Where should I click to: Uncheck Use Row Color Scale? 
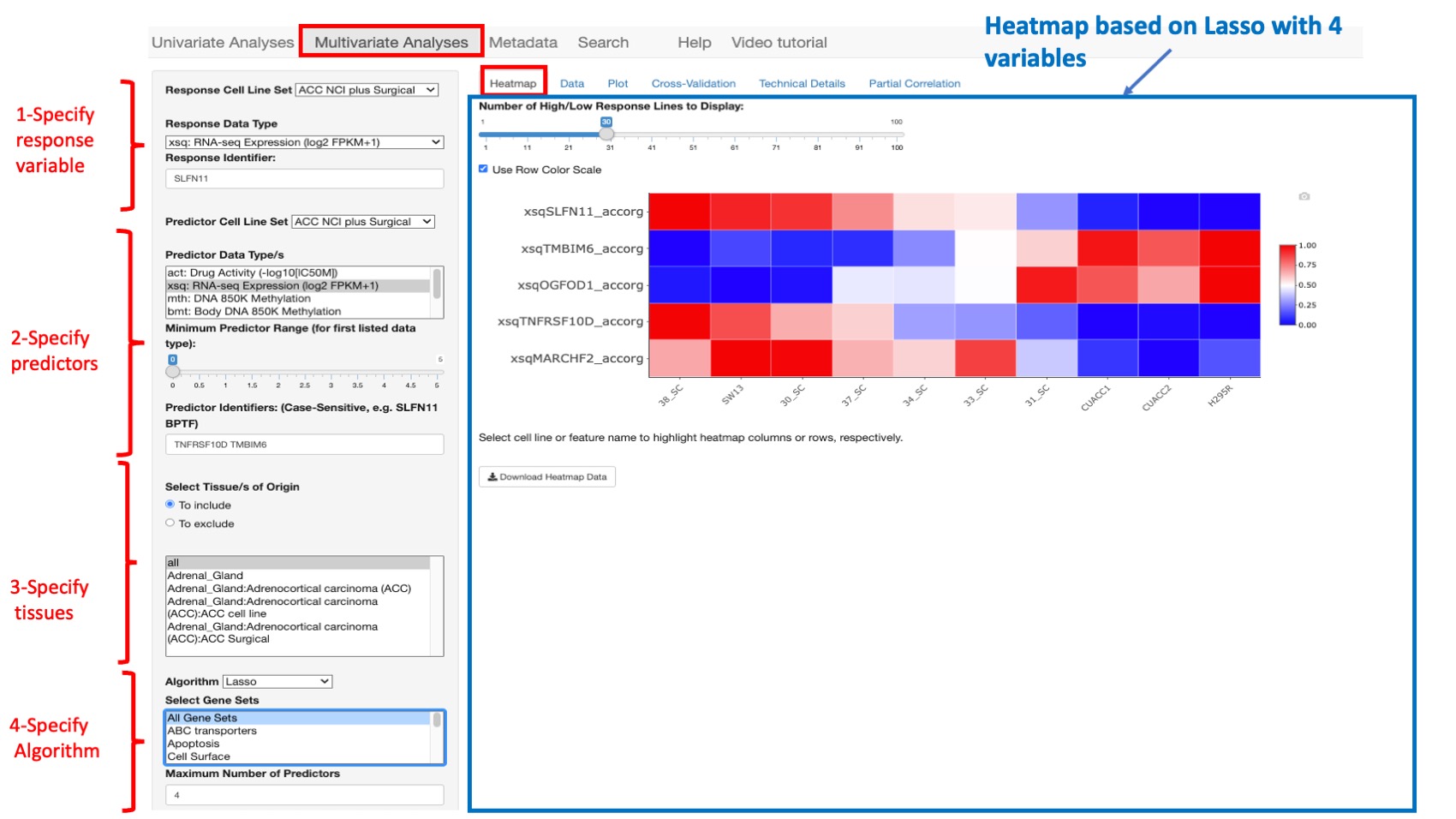pyautogui.click(x=485, y=170)
